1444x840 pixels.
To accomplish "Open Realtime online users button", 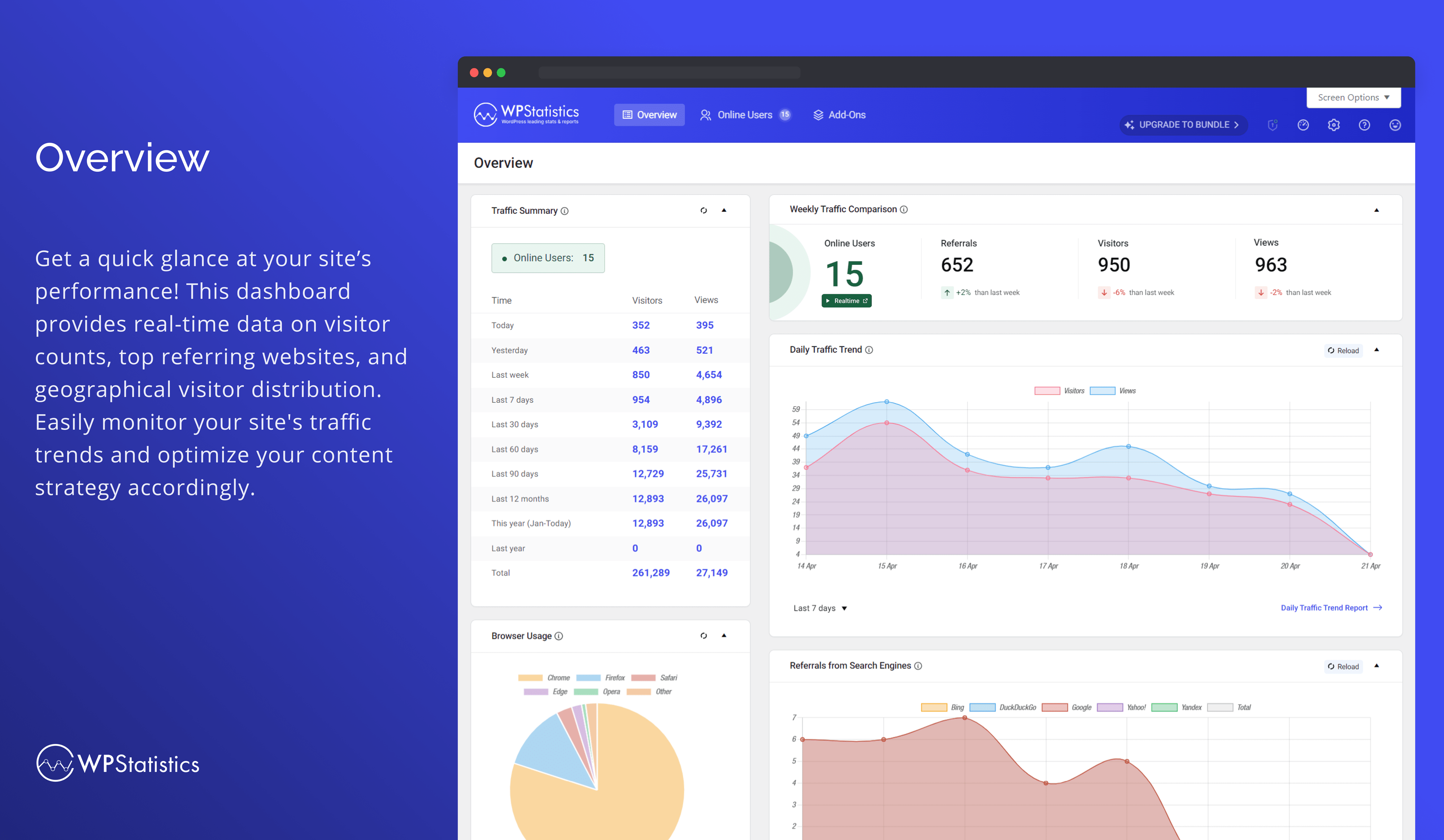I will [x=846, y=301].
